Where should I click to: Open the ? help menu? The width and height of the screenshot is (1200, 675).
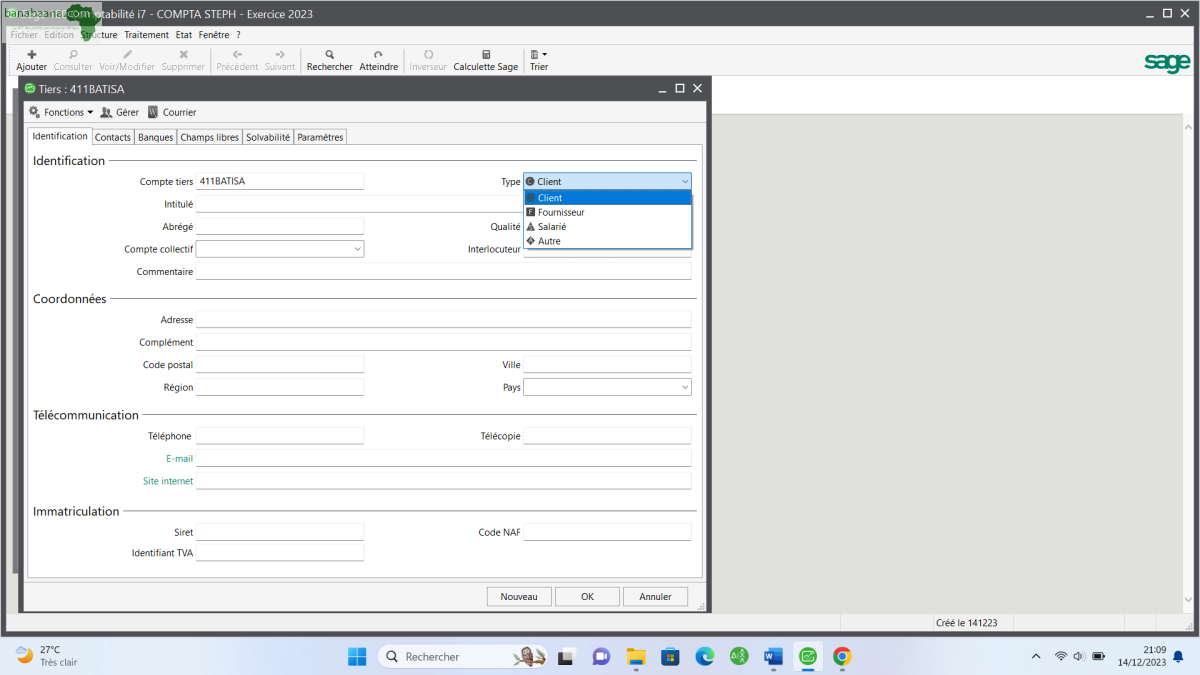(x=238, y=35)
